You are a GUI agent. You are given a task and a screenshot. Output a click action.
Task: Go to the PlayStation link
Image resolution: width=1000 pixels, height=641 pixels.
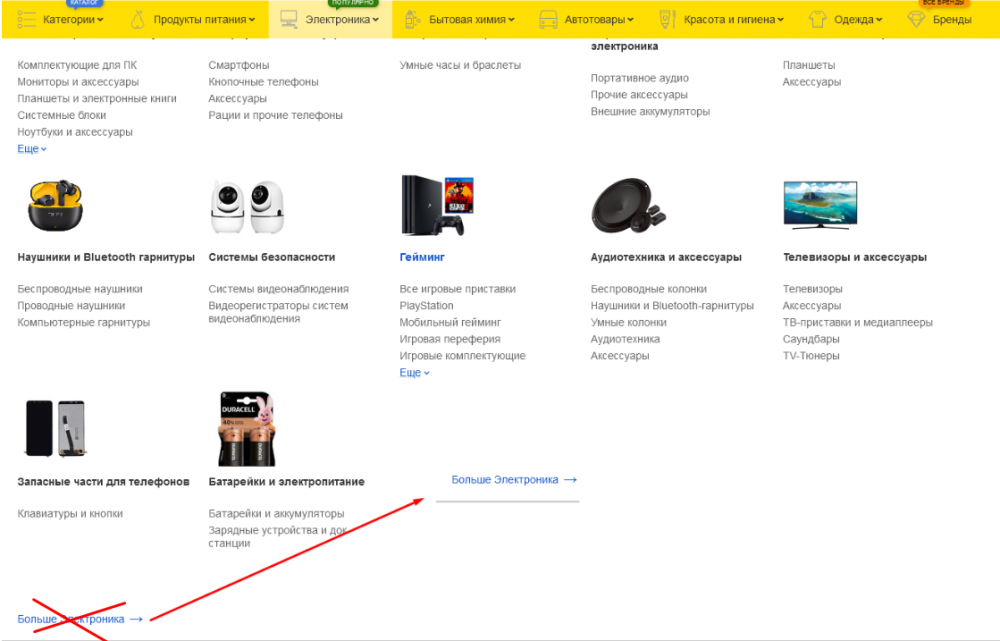click(426, 306)
